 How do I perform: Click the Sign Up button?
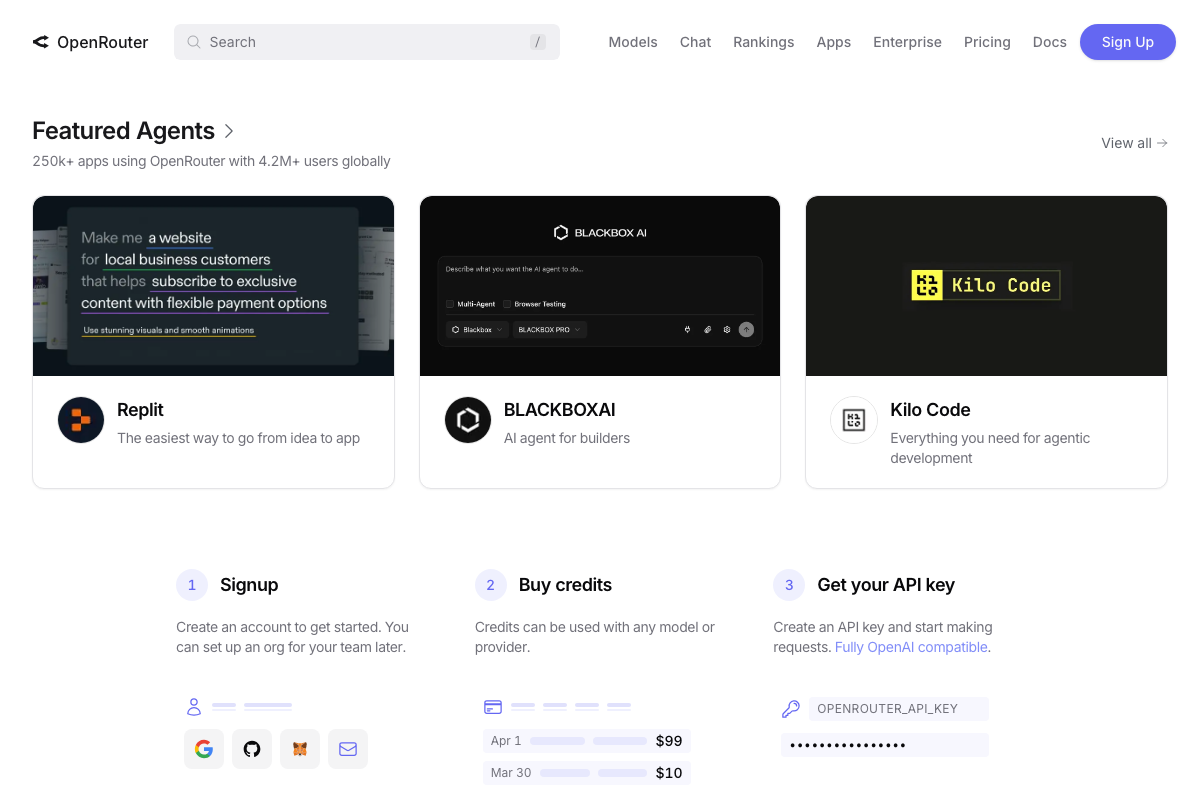coord(1128,42)
